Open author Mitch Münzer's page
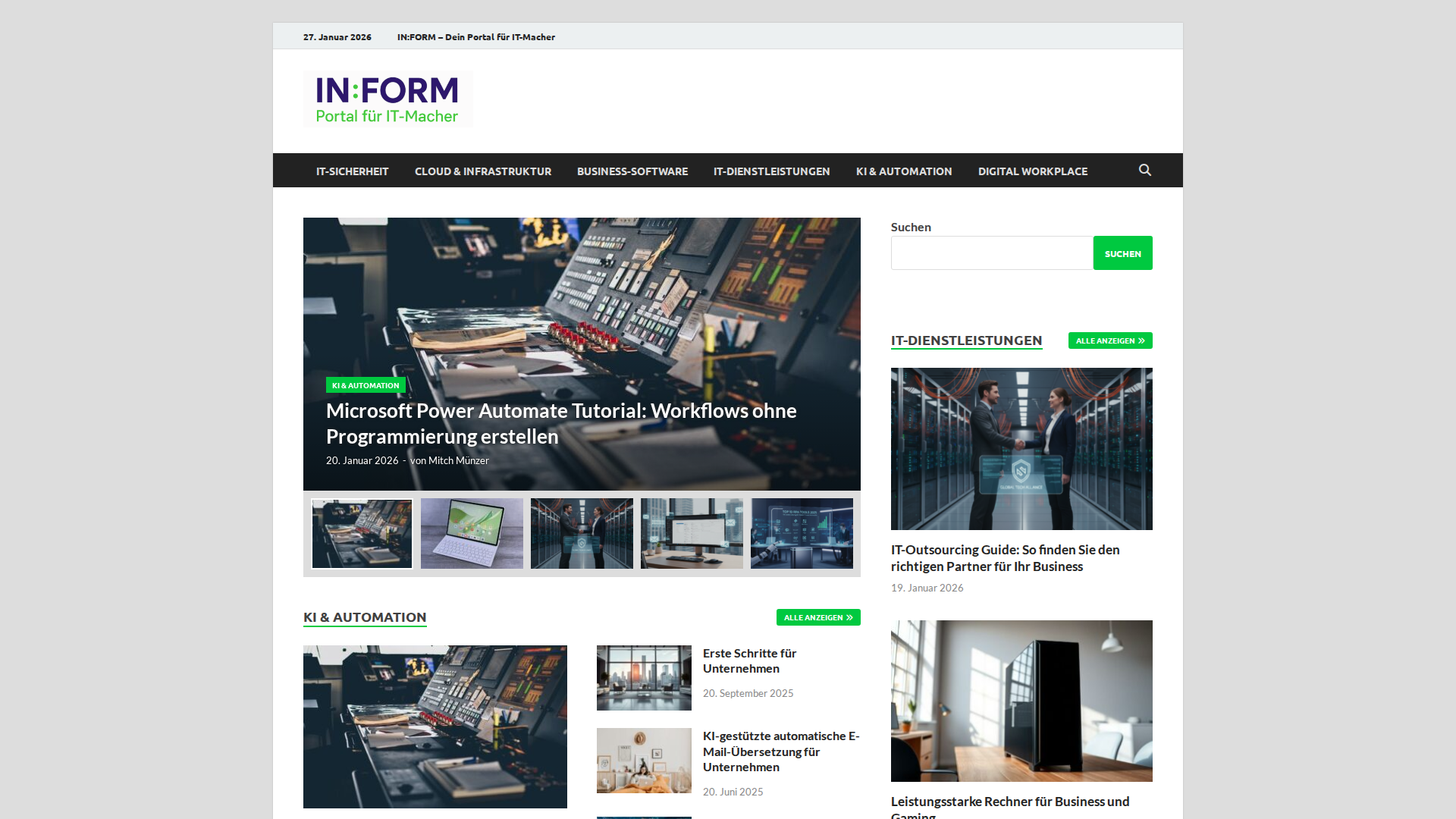 (x=458, y=460)
